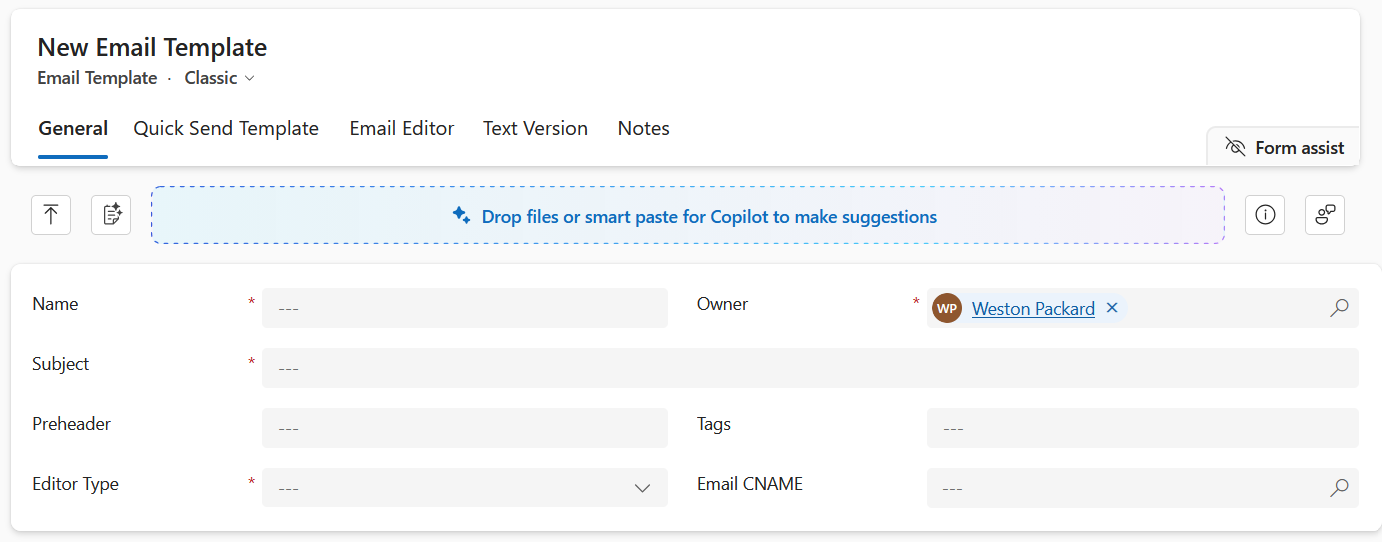The image size is (1382, 542).
Task: Switch to Quick Send Template tab
Action: coord(226,128)
